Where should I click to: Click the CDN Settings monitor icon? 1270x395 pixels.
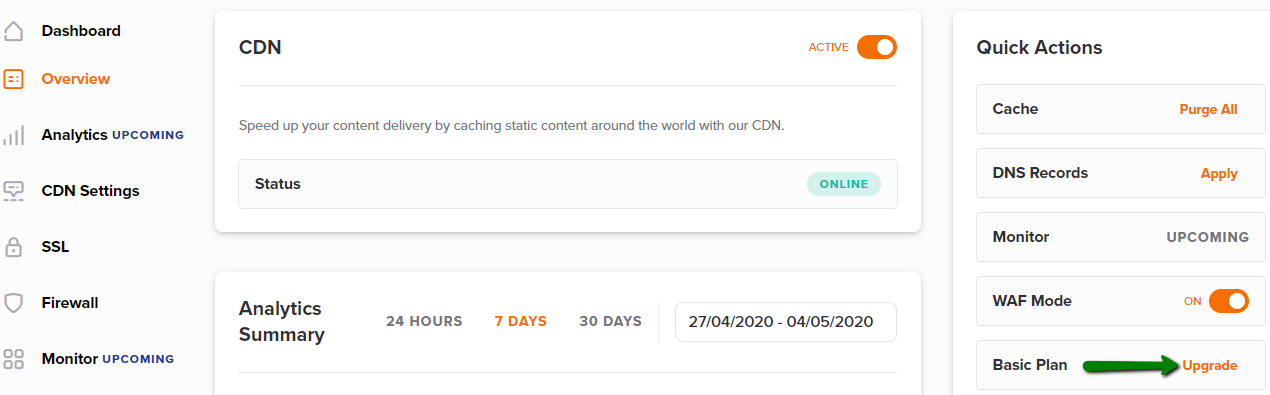coord(13,191)
